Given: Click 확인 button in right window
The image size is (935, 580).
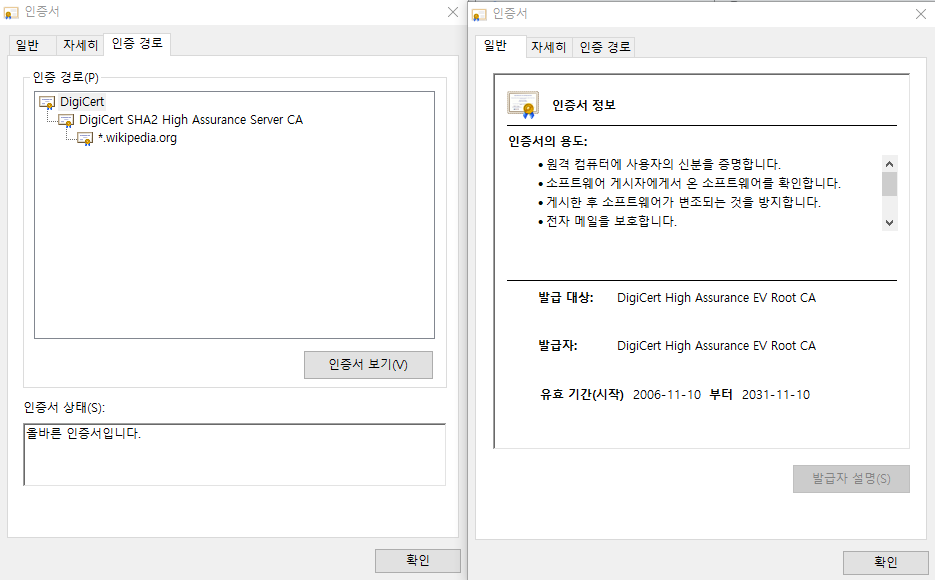Looking at the screenshot, I should pos(886,562).
